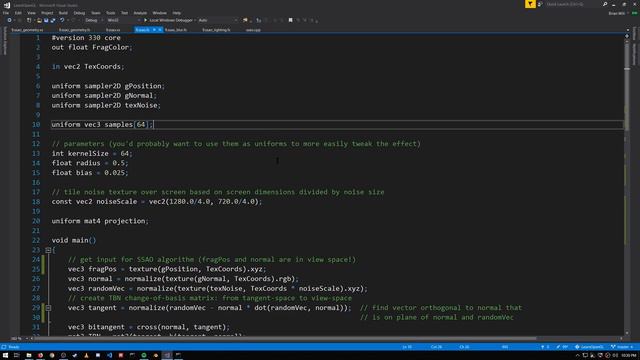Click the collapsed side panel tab at left edge

(5, 40)
